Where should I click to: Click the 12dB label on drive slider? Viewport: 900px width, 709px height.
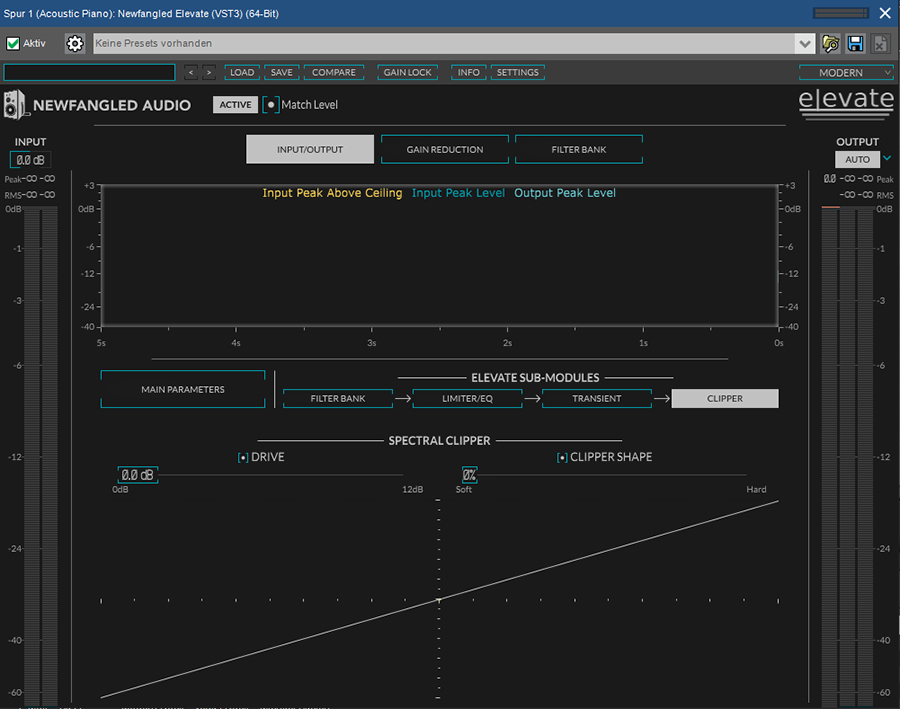pyautogui.click(x=413, y=489)
